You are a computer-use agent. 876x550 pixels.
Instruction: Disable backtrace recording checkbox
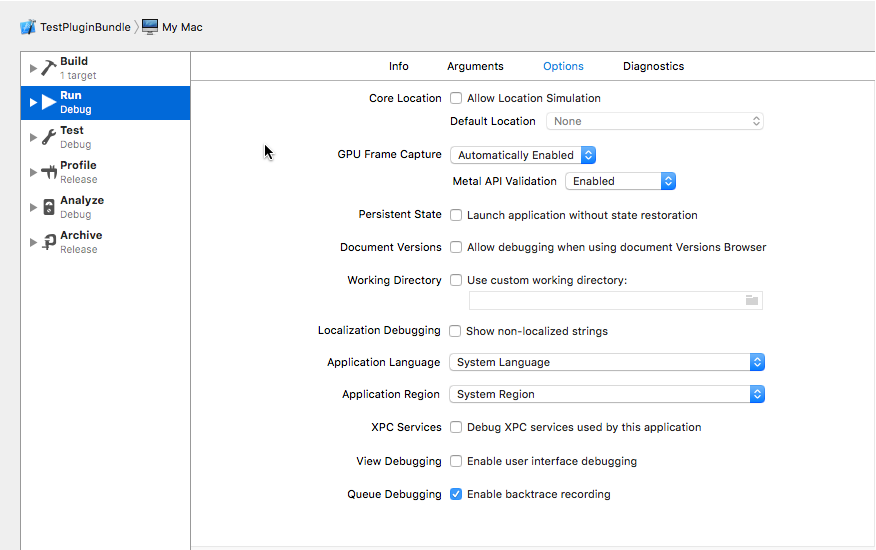pyautogui.click(x=456, y=494)
